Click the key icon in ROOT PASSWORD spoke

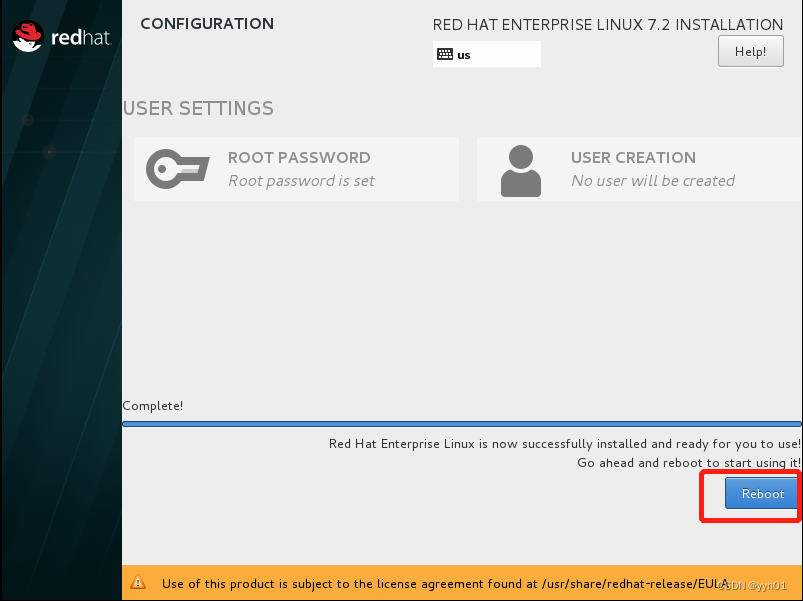pos(178,168)
